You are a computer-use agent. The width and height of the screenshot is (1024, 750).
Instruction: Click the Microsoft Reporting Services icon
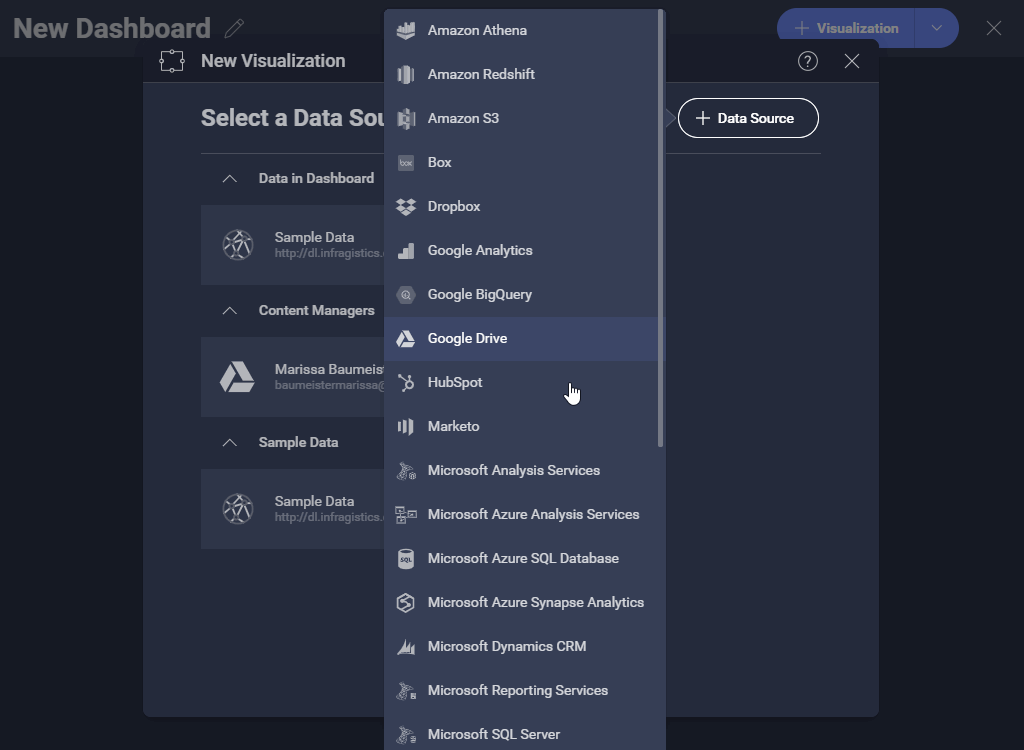click(406, 691)
